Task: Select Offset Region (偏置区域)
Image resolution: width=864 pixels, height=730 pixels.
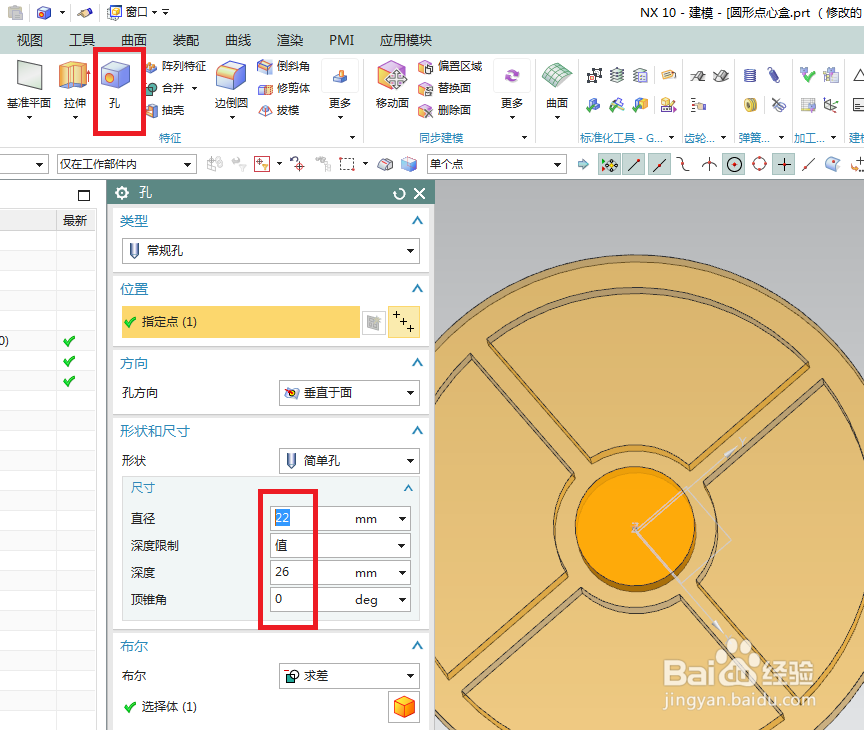Action: pos(450,67)
